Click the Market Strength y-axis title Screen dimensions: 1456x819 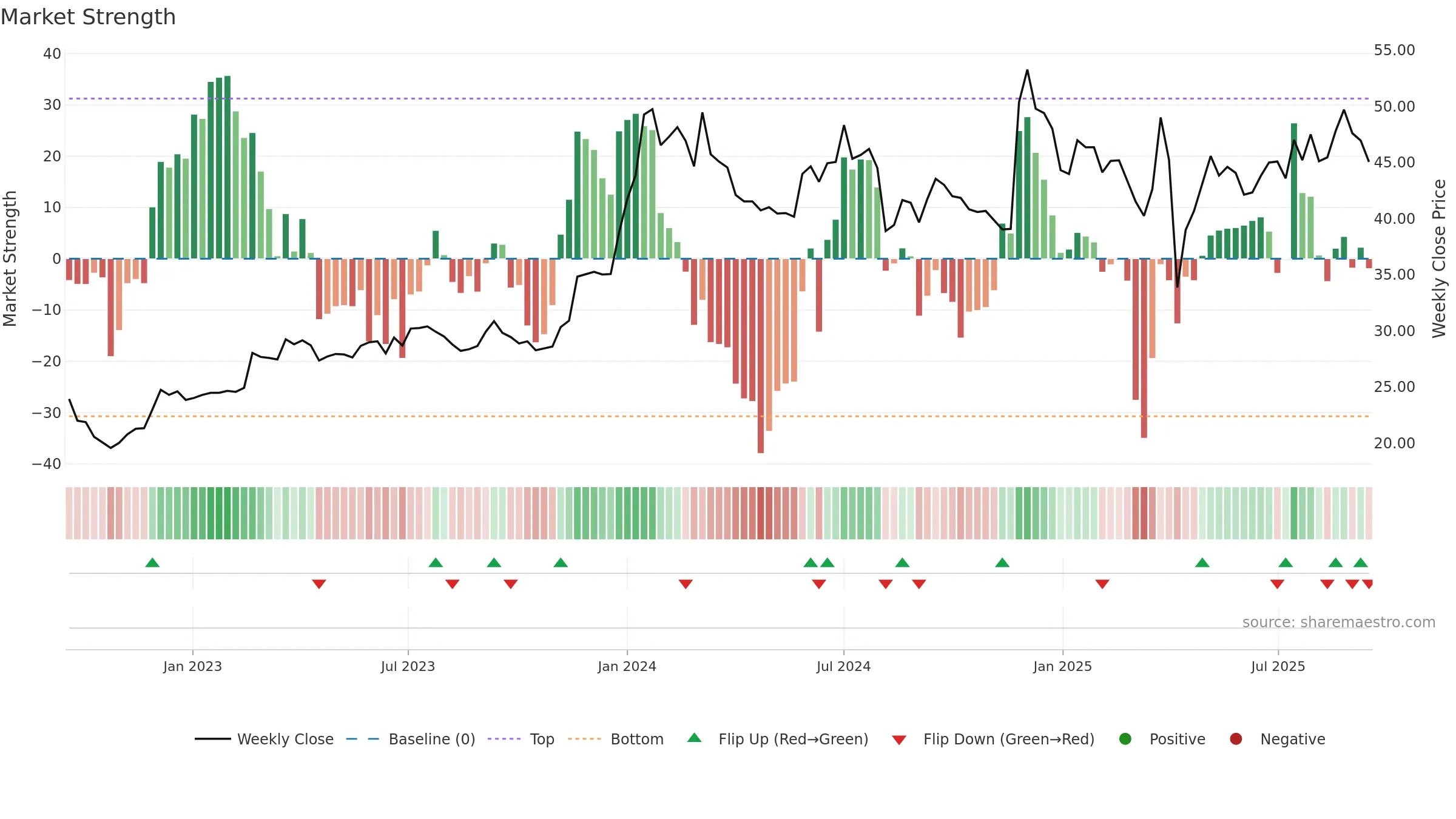pos(10,258)
